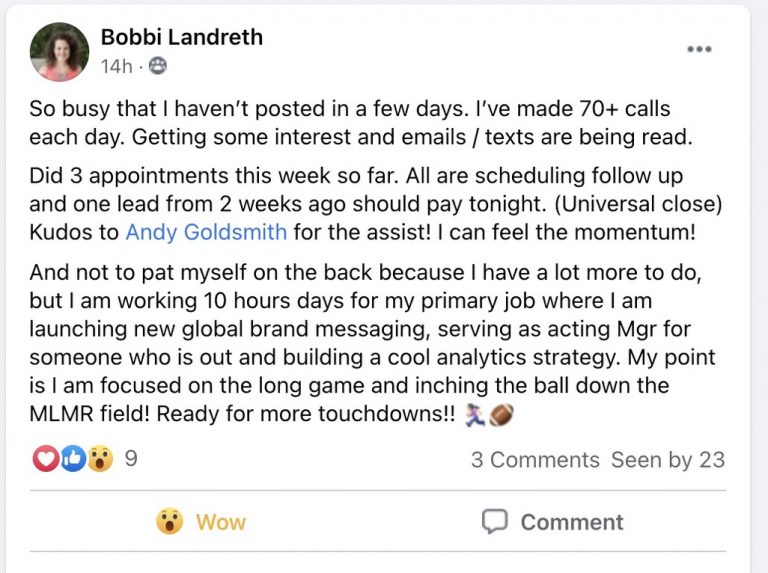View the Seen by 23 list

pos(668,460)
